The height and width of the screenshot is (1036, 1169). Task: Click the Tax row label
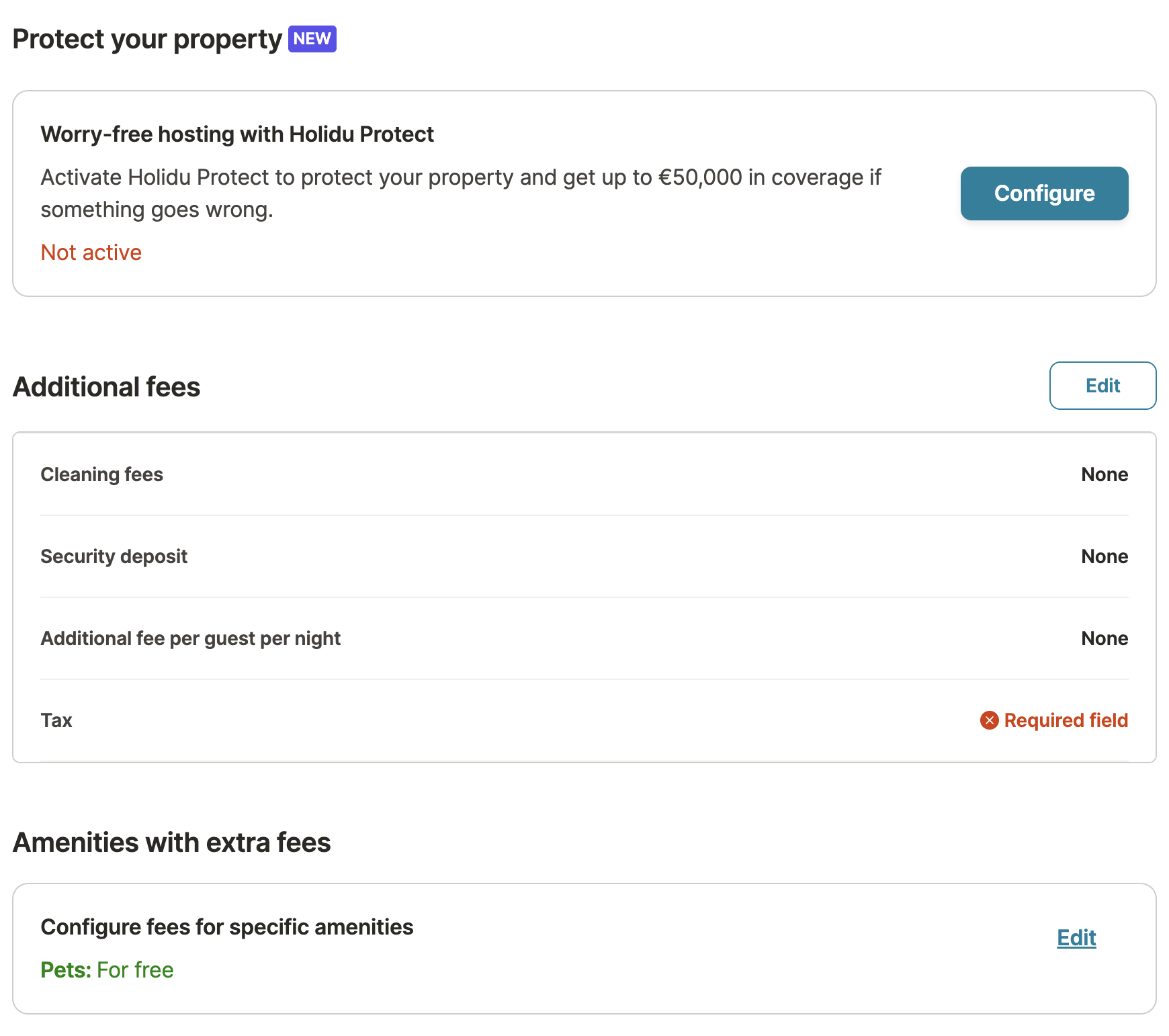pyautogui.click(x=56, y=720)
